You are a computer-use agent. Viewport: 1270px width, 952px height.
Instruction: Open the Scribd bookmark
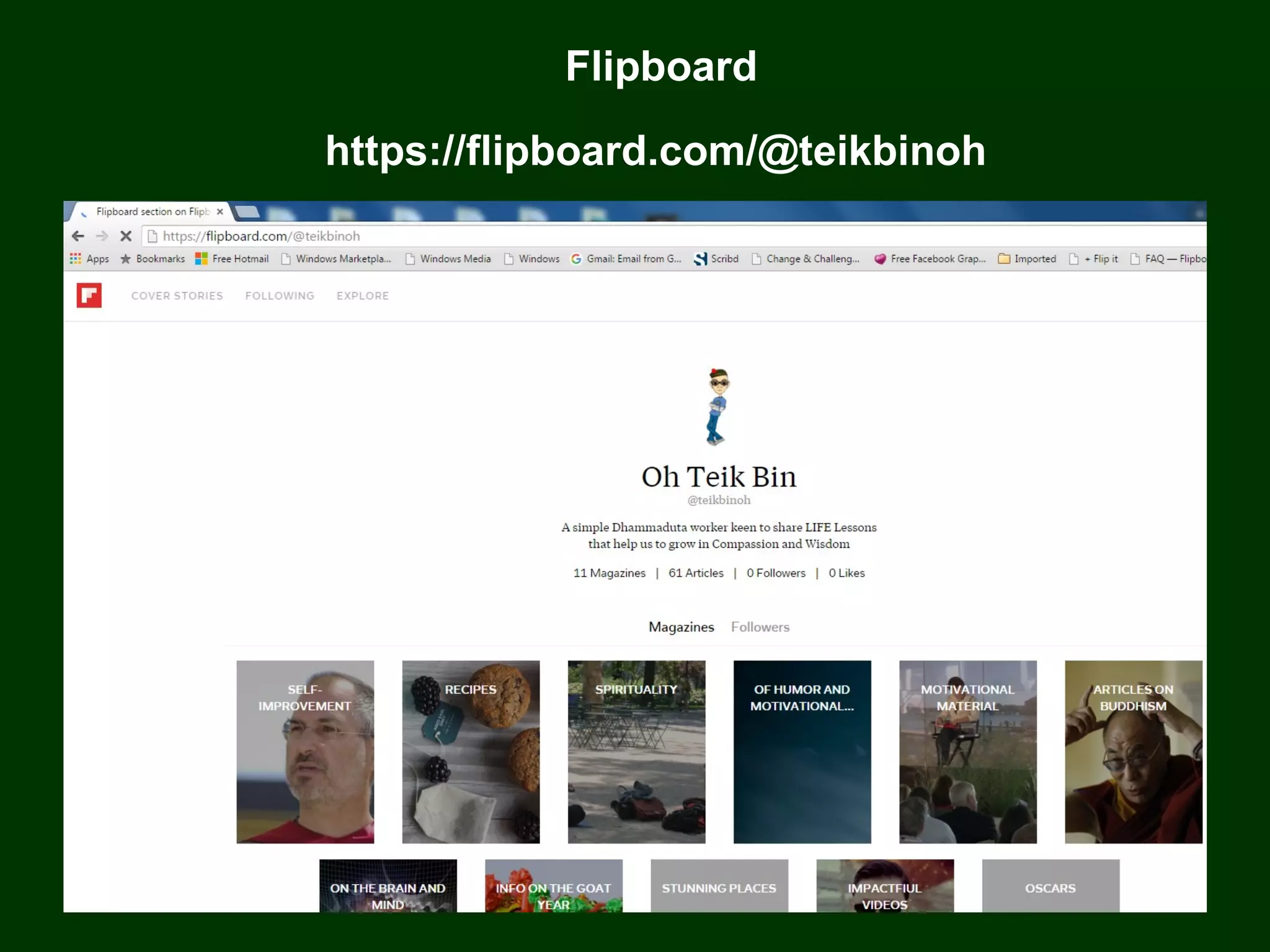coord(717,259)
